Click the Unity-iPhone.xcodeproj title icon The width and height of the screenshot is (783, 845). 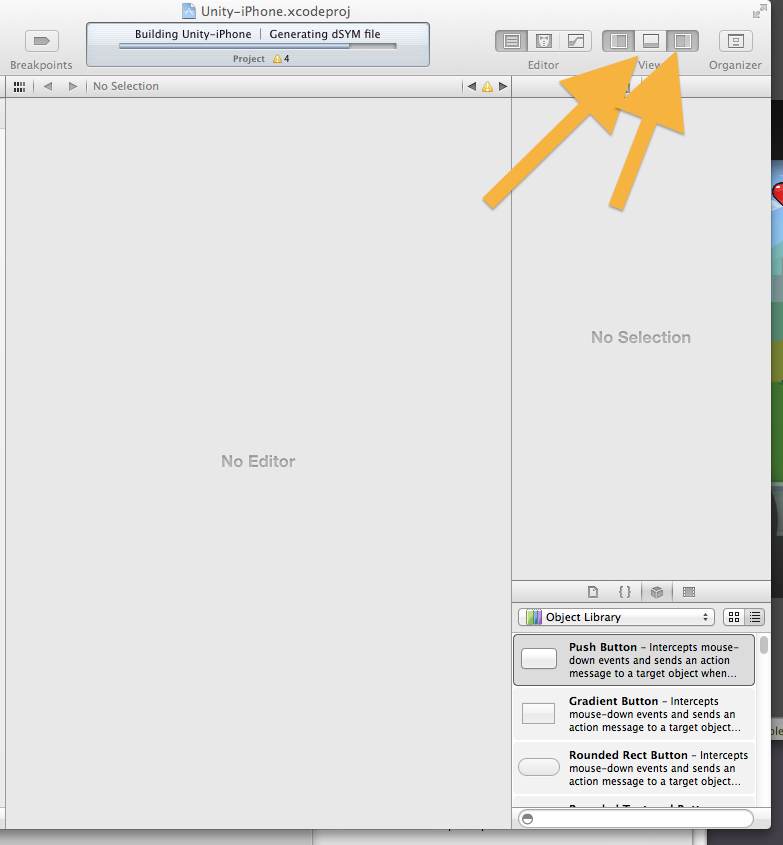[x=189, y=11]
